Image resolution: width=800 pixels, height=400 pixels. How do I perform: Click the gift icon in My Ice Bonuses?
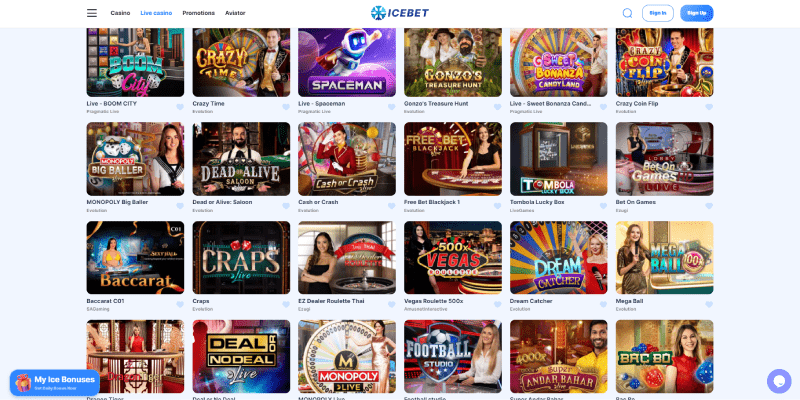tap(23, 382)
